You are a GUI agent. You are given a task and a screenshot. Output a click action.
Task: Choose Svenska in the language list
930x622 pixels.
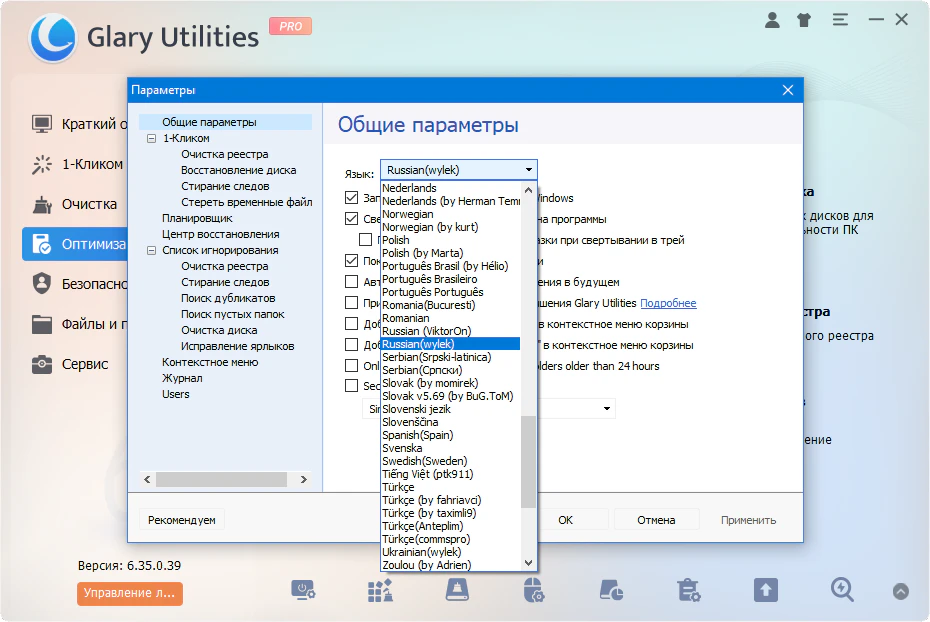coord(402,448)
